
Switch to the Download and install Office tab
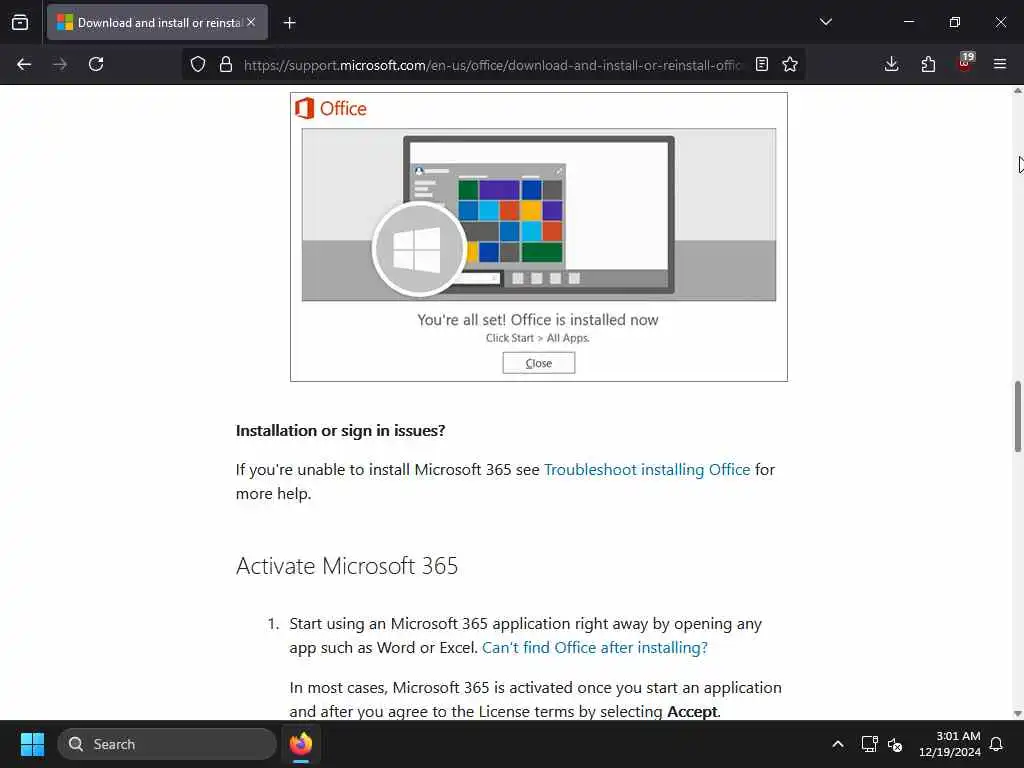(x=157, y=22)
